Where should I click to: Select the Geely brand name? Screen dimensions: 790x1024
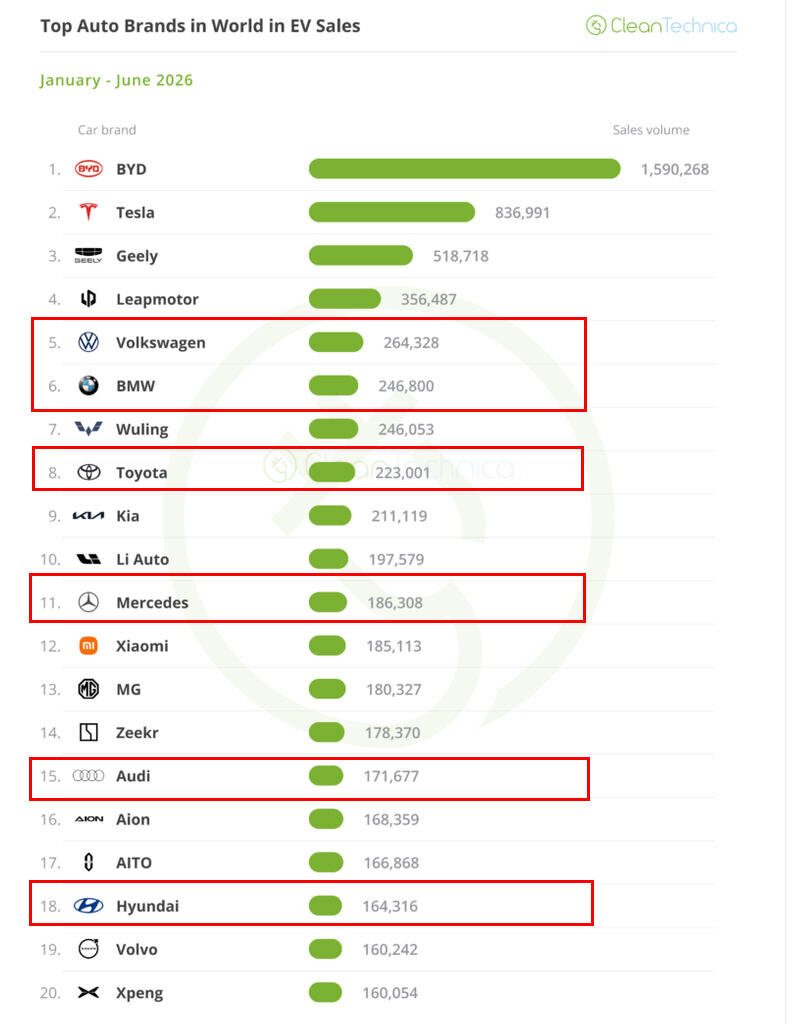click(x=137, y=256)
